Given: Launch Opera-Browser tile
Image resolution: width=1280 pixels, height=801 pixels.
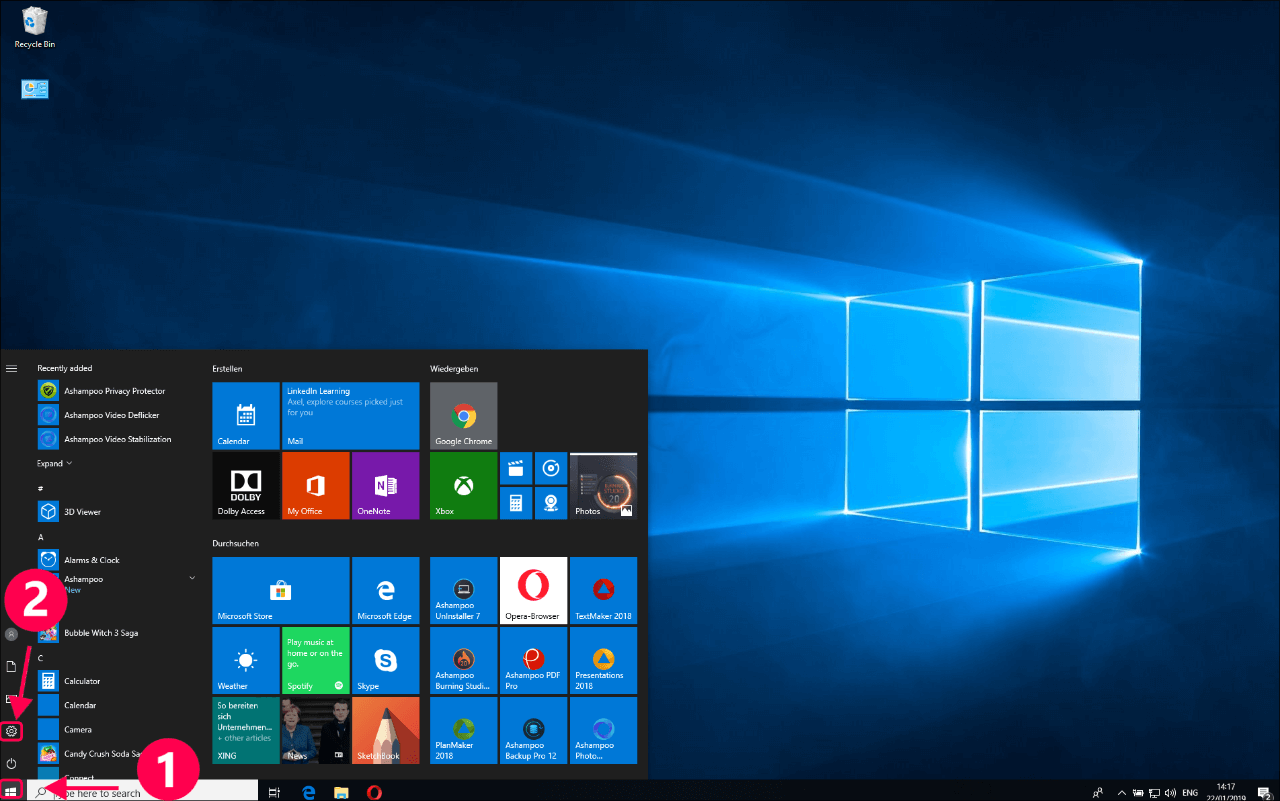Looking at the screenshot, I should (x=533, y=590).
